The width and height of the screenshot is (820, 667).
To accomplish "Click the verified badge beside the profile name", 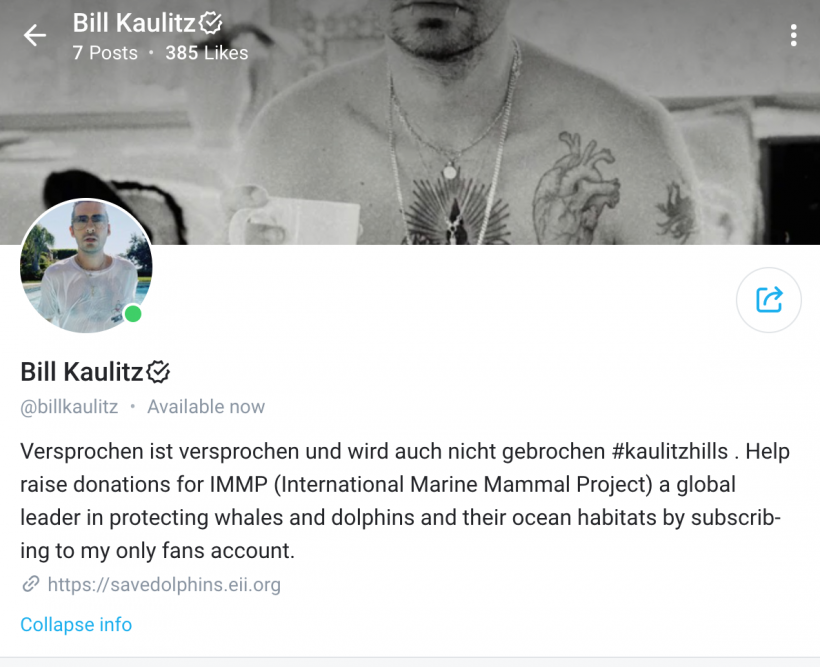I will (x=158, y=372).
